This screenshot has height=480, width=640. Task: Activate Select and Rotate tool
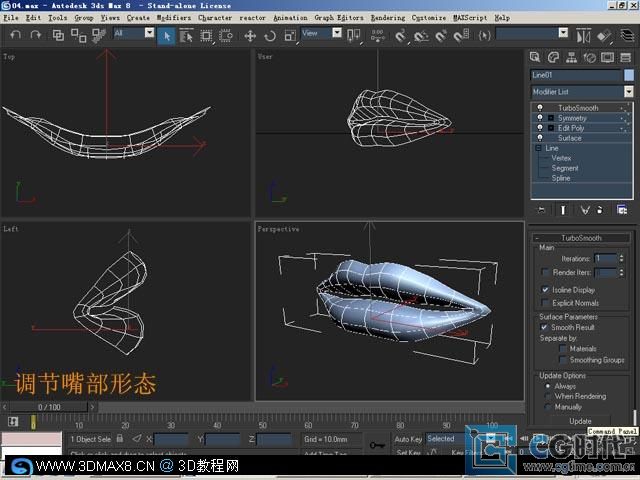coord(270,36)
